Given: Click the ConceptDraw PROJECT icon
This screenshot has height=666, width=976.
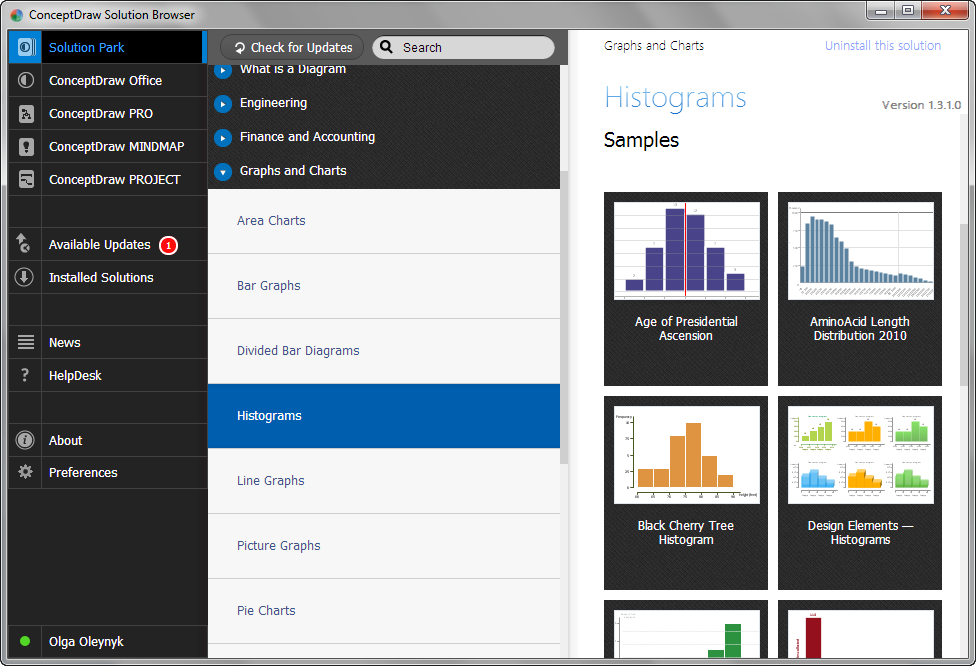Looking at the screenshot, I should 26,180.
